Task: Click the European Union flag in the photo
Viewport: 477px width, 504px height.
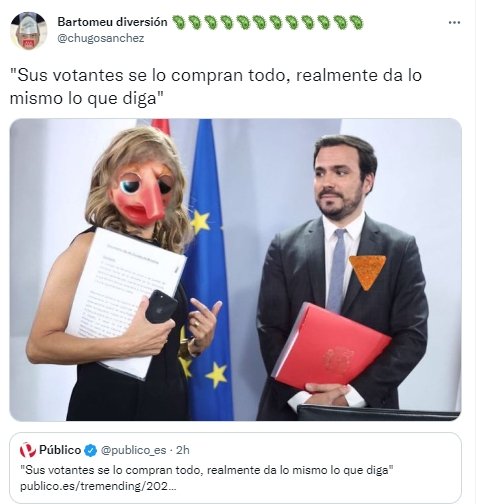Action: (209, 269)
